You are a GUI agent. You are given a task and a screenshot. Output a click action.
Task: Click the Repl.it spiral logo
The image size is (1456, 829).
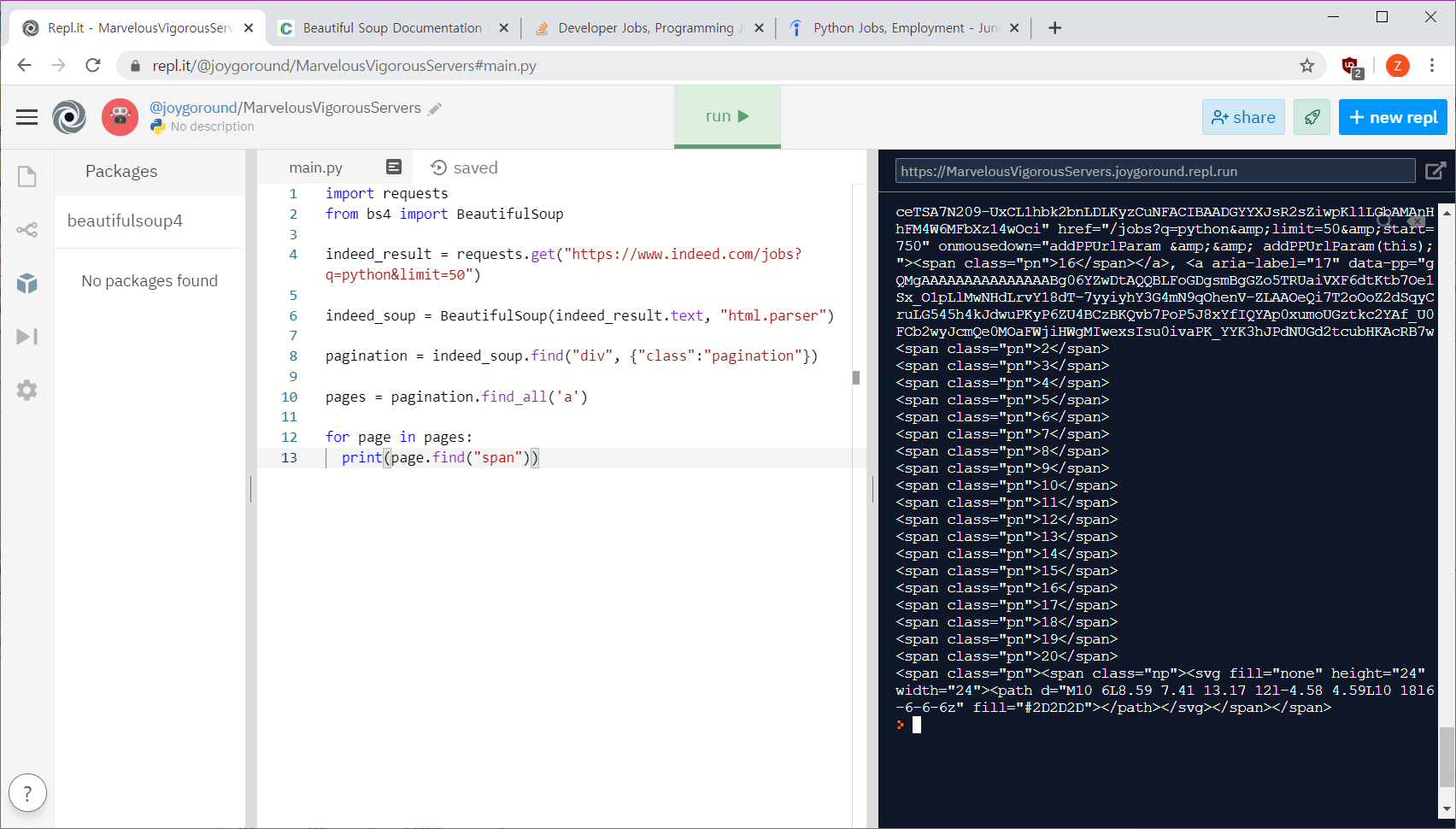[69, 117]
